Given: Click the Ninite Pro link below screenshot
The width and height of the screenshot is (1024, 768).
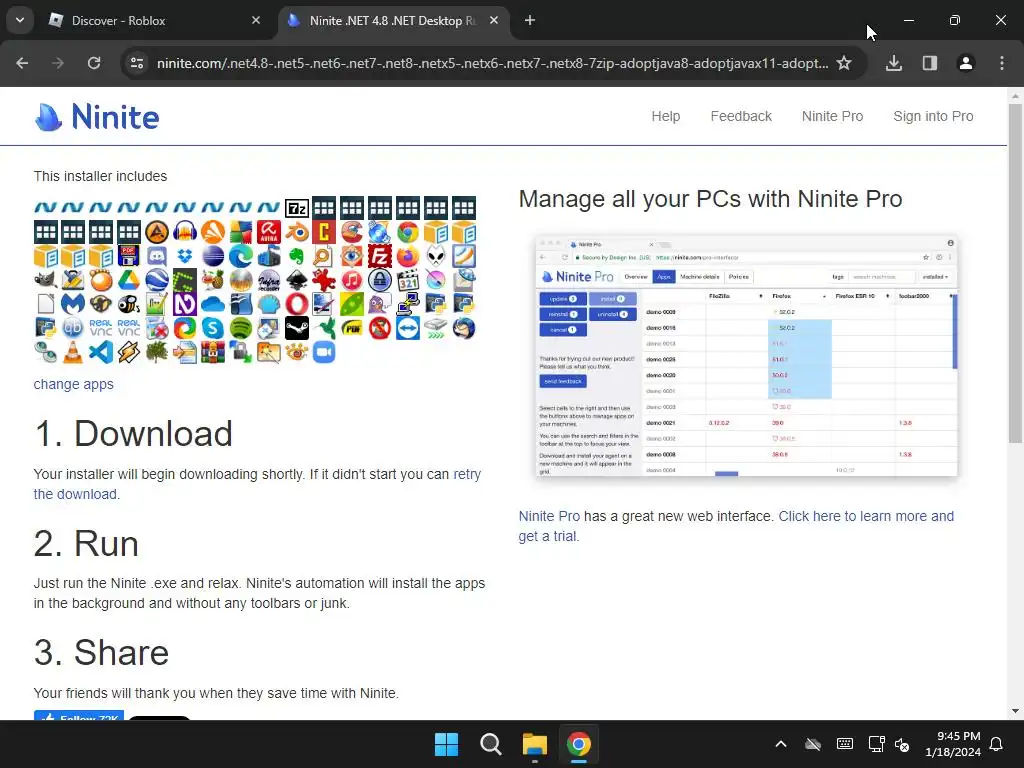Looking at the screenshot, I should [549, 516].
